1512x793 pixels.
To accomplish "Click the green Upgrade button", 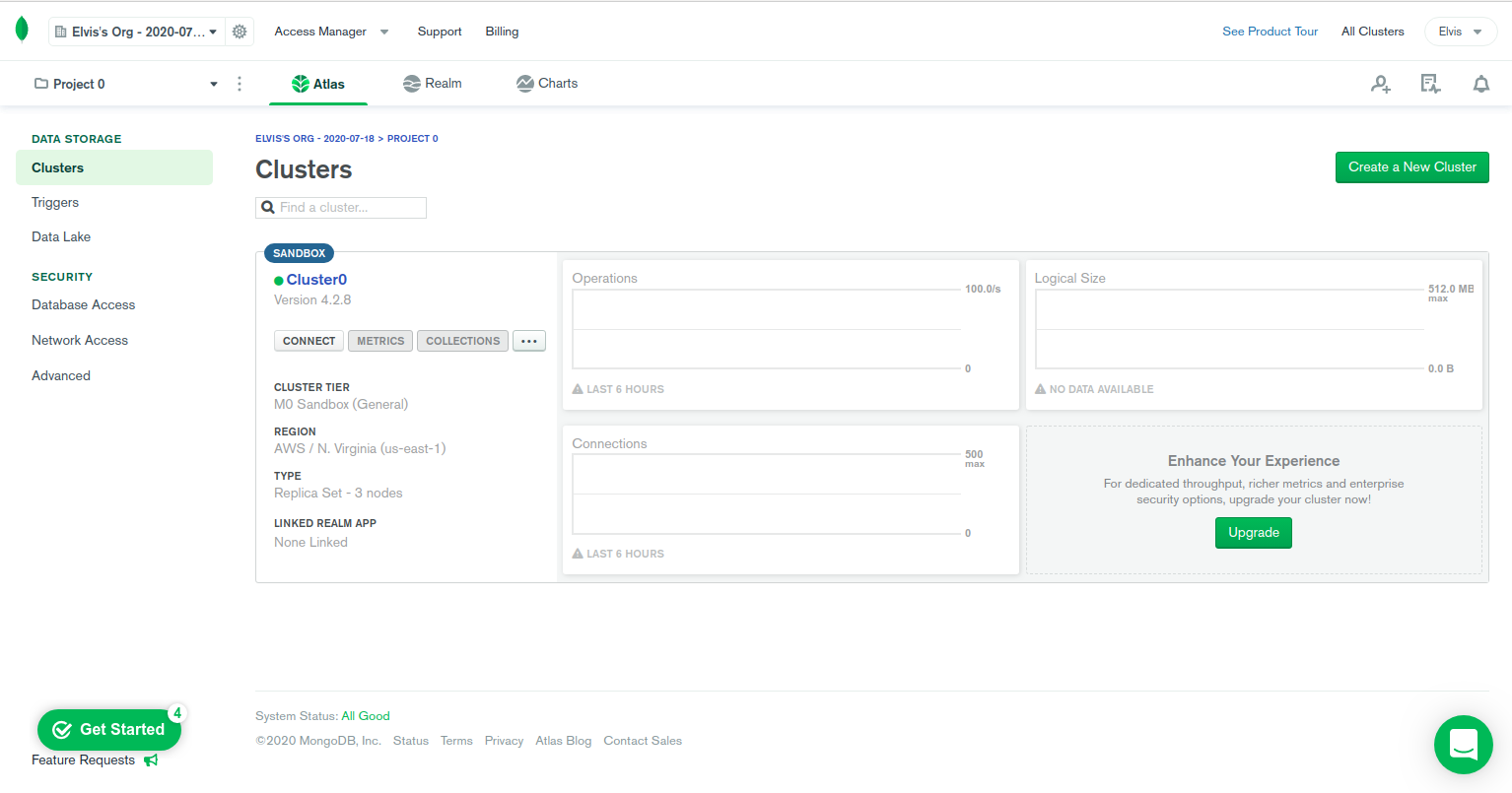I will [x=1254, y=533].
